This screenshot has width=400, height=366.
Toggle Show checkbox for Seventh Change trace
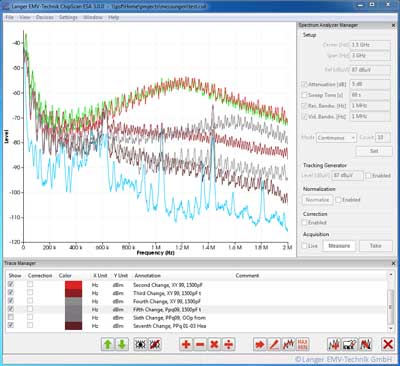pyautogui.click(x=11, y=325)
